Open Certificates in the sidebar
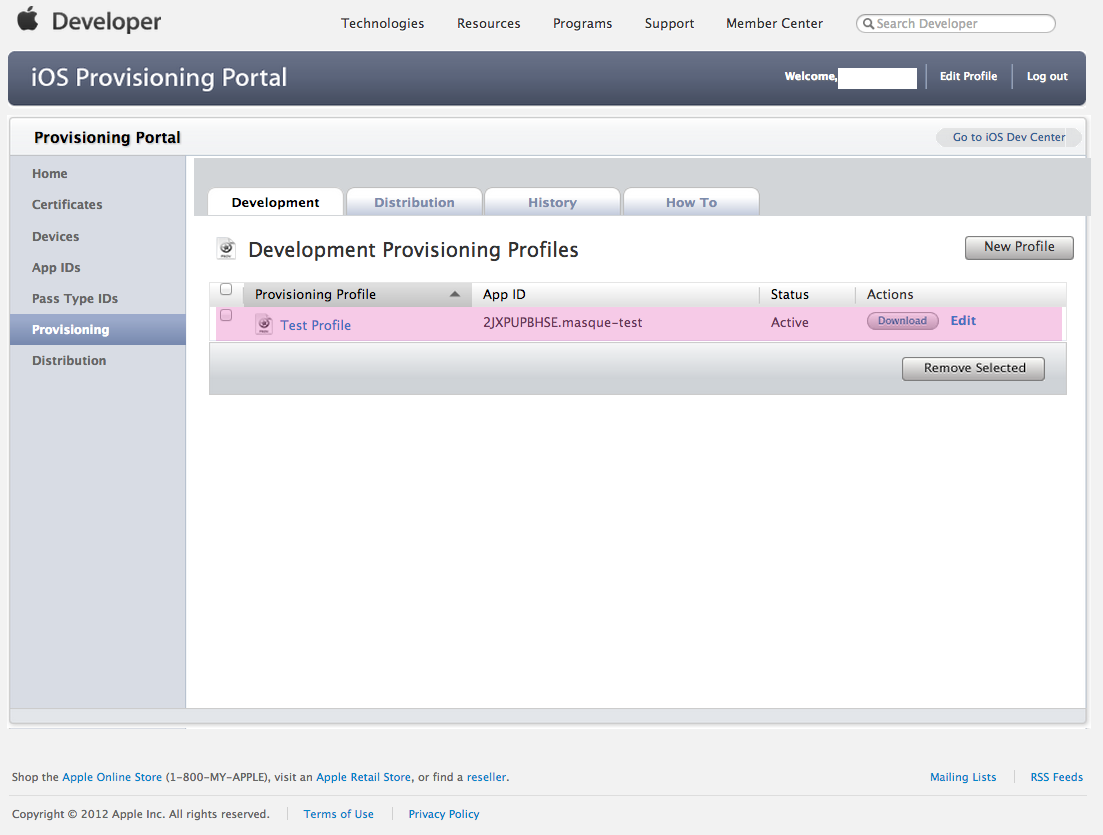 (67, 205)
